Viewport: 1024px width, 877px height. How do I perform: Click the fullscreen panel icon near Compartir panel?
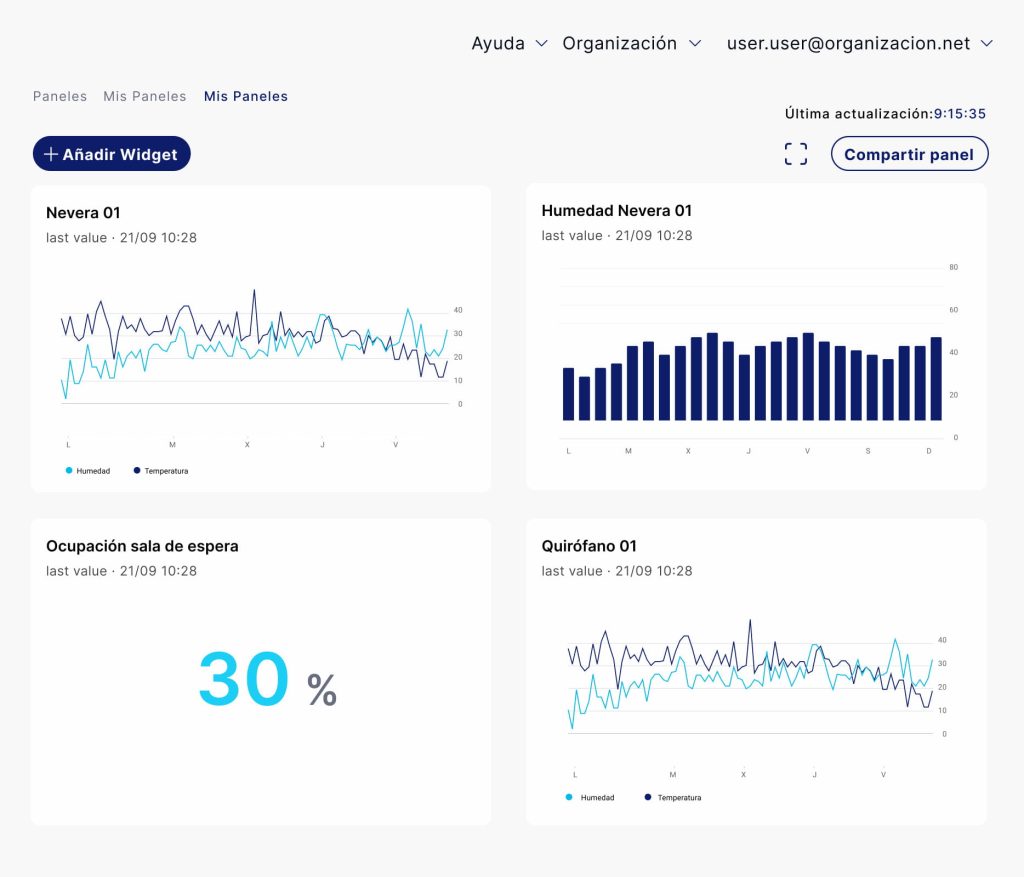795,153
